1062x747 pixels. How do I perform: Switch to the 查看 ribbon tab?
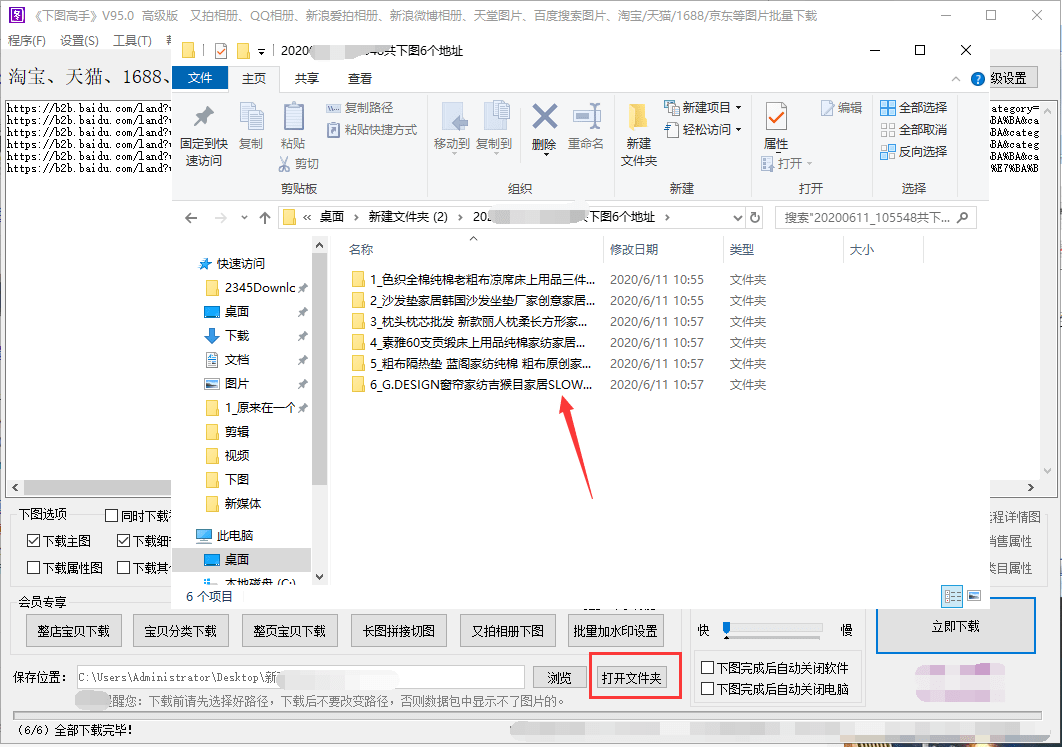(360, 77)
